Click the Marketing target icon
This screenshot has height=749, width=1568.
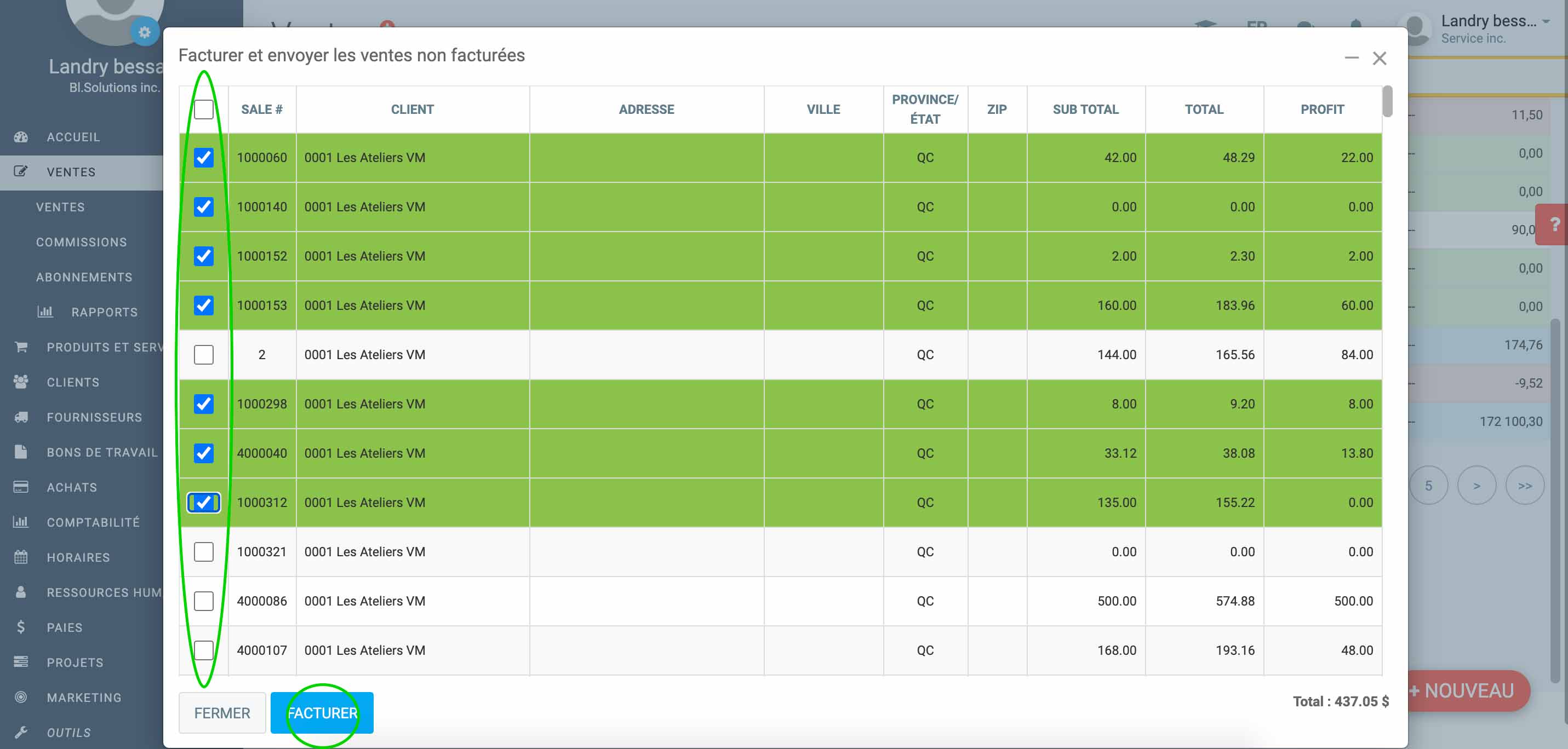pos(21,698)
